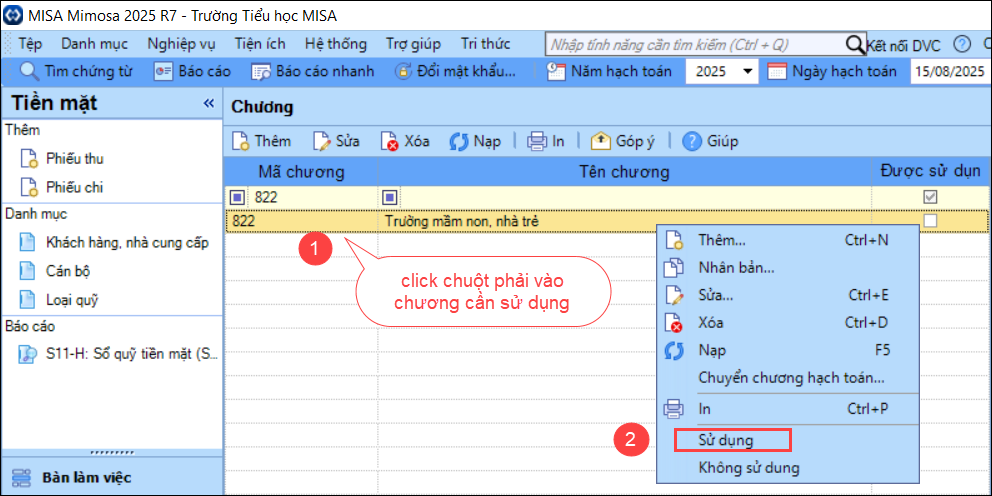
Task: Click the Bàn làm việc workspace icon
Action: pyautogui.click(x=21, y=477)
